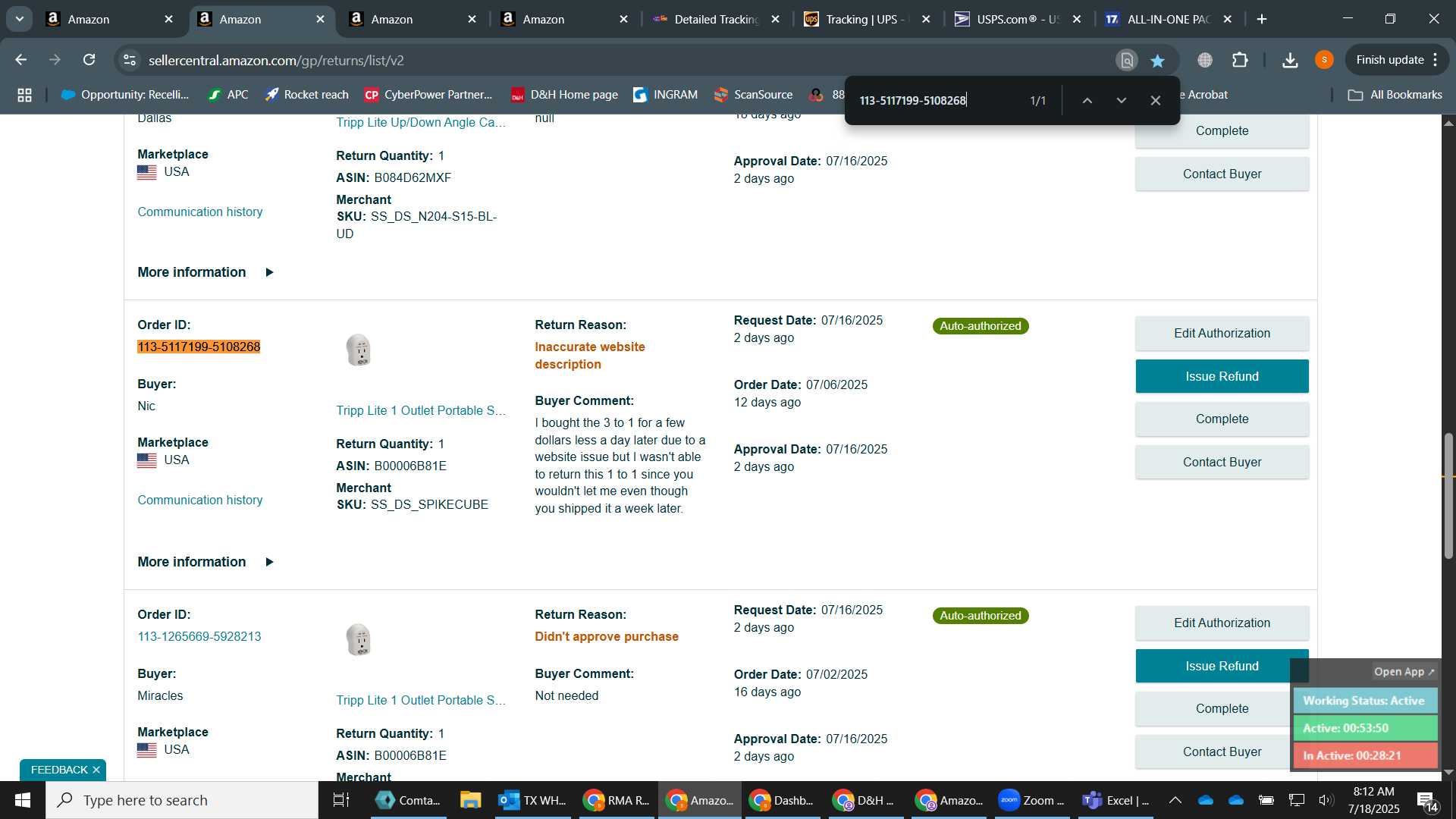
Task: View site information icon in address bar
Action: (130, 60)
